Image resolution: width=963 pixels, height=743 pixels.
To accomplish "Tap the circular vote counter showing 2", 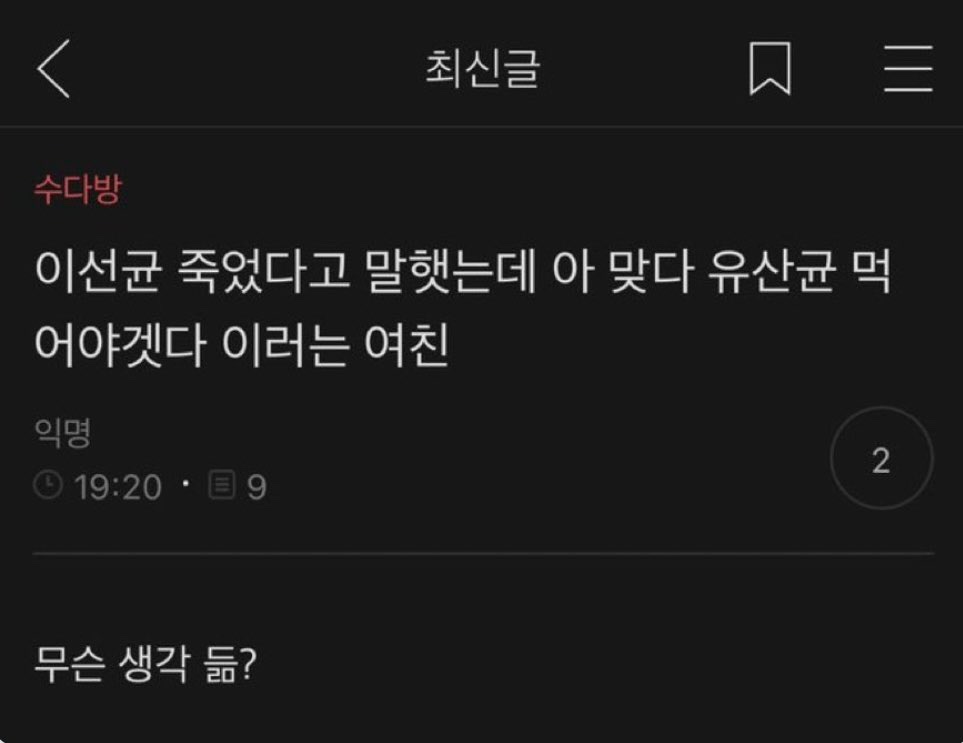I will coord(881,458).
